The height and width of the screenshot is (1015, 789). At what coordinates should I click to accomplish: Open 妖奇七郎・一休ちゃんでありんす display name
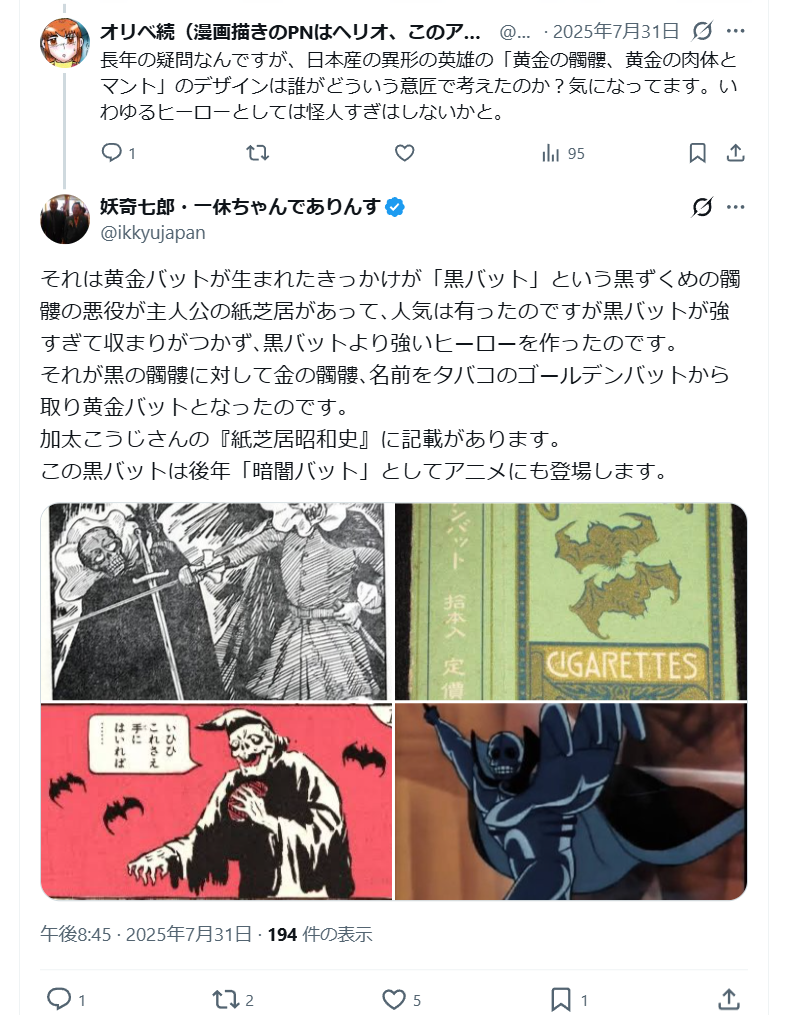240,206
